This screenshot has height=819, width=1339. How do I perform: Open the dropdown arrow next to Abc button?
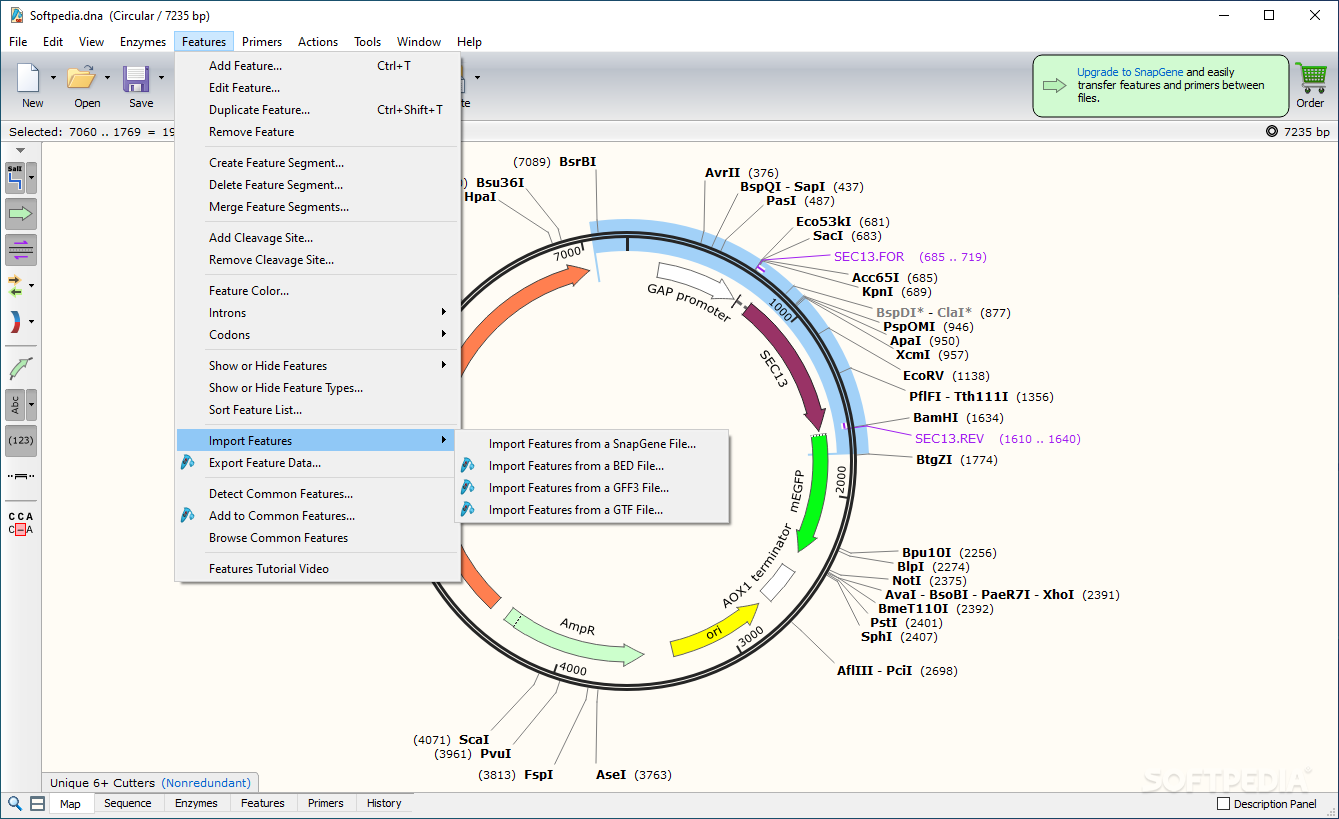pos(32,405)
